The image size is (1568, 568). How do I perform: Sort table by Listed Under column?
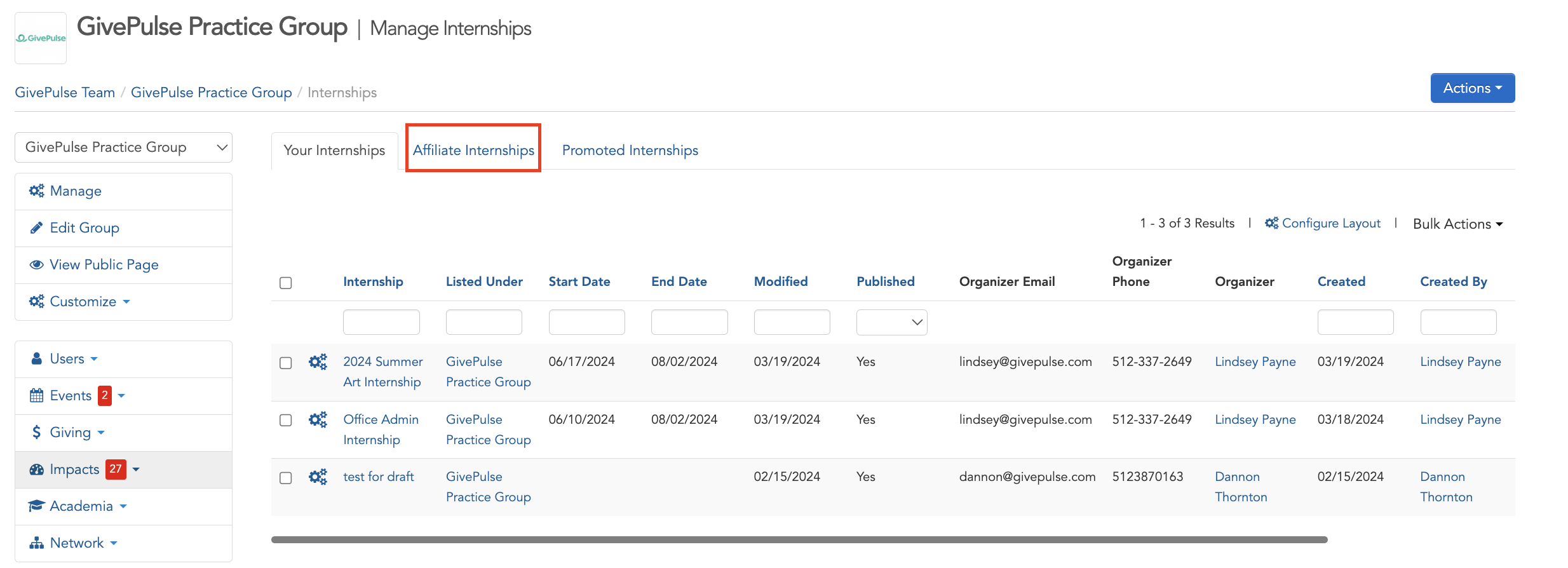(x=484, y=281)
